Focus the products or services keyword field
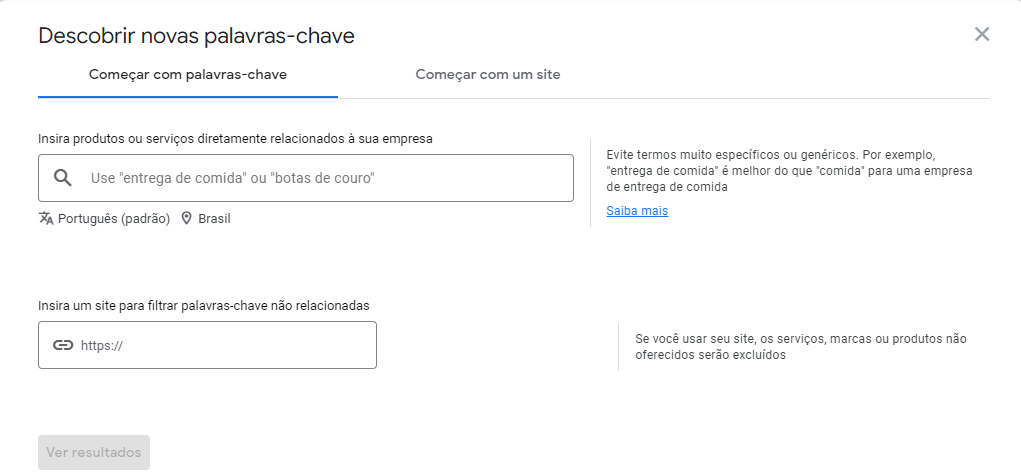 point(320,178)
